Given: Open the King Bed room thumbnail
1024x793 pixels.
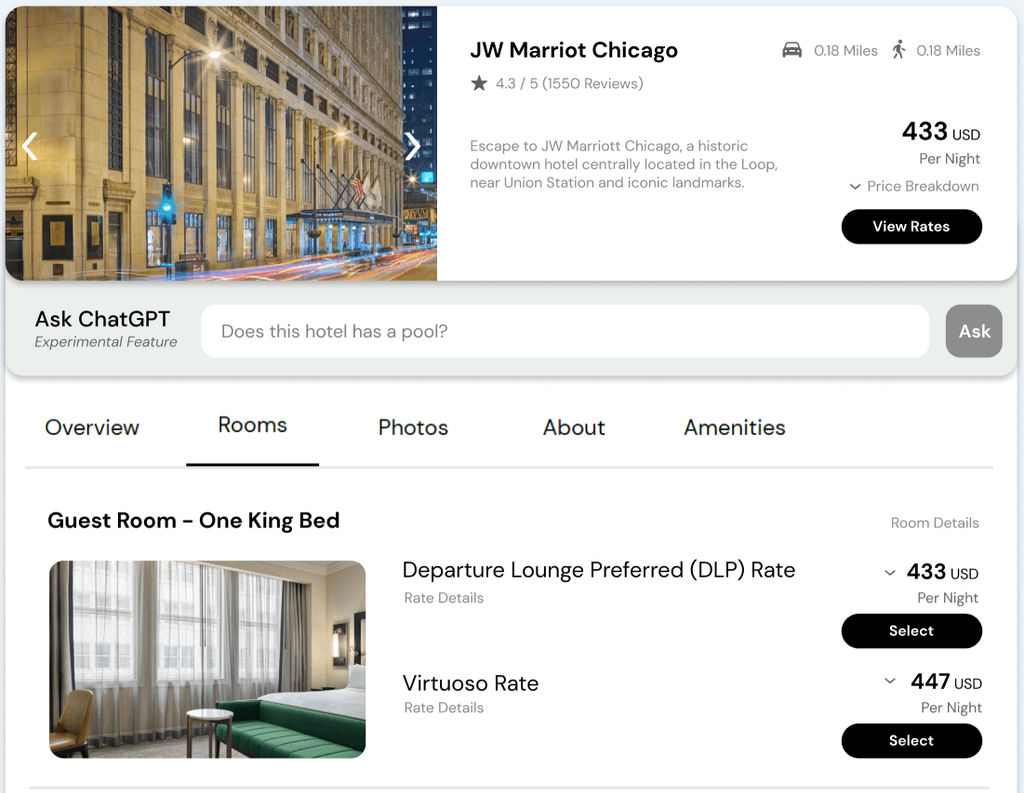Looking at the screenshot, I should 208,659.
